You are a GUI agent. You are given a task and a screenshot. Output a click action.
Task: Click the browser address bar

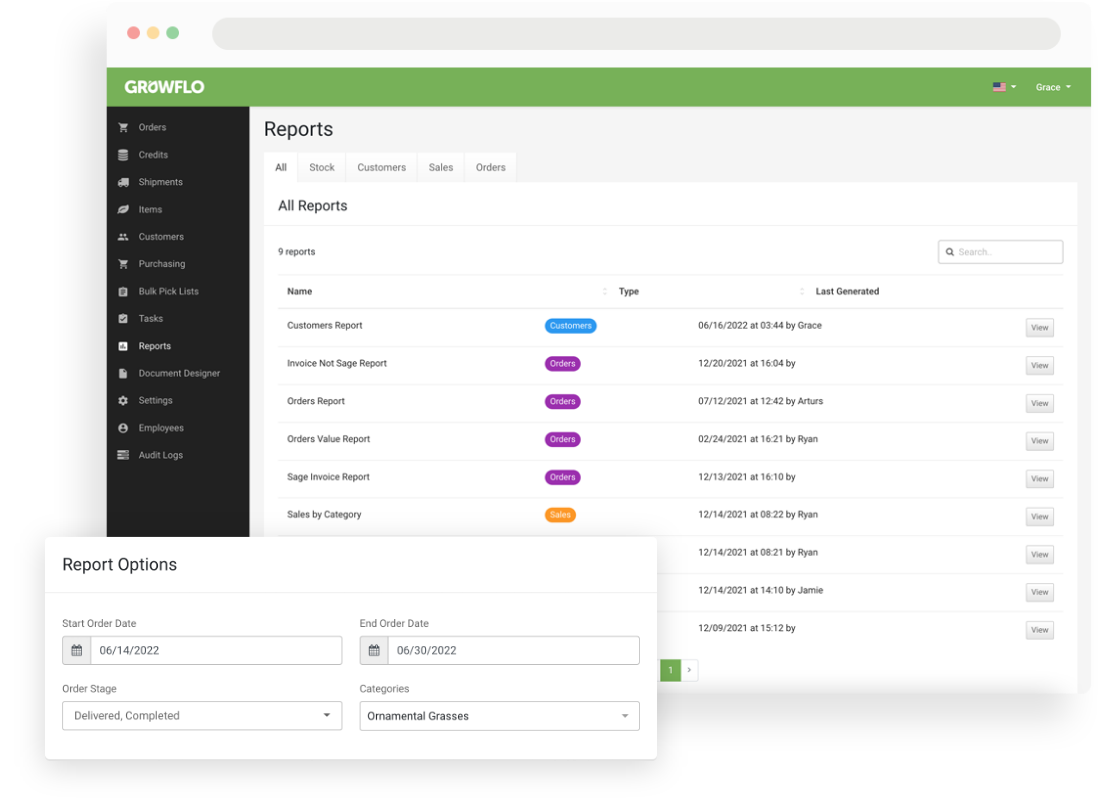point(636,34)
